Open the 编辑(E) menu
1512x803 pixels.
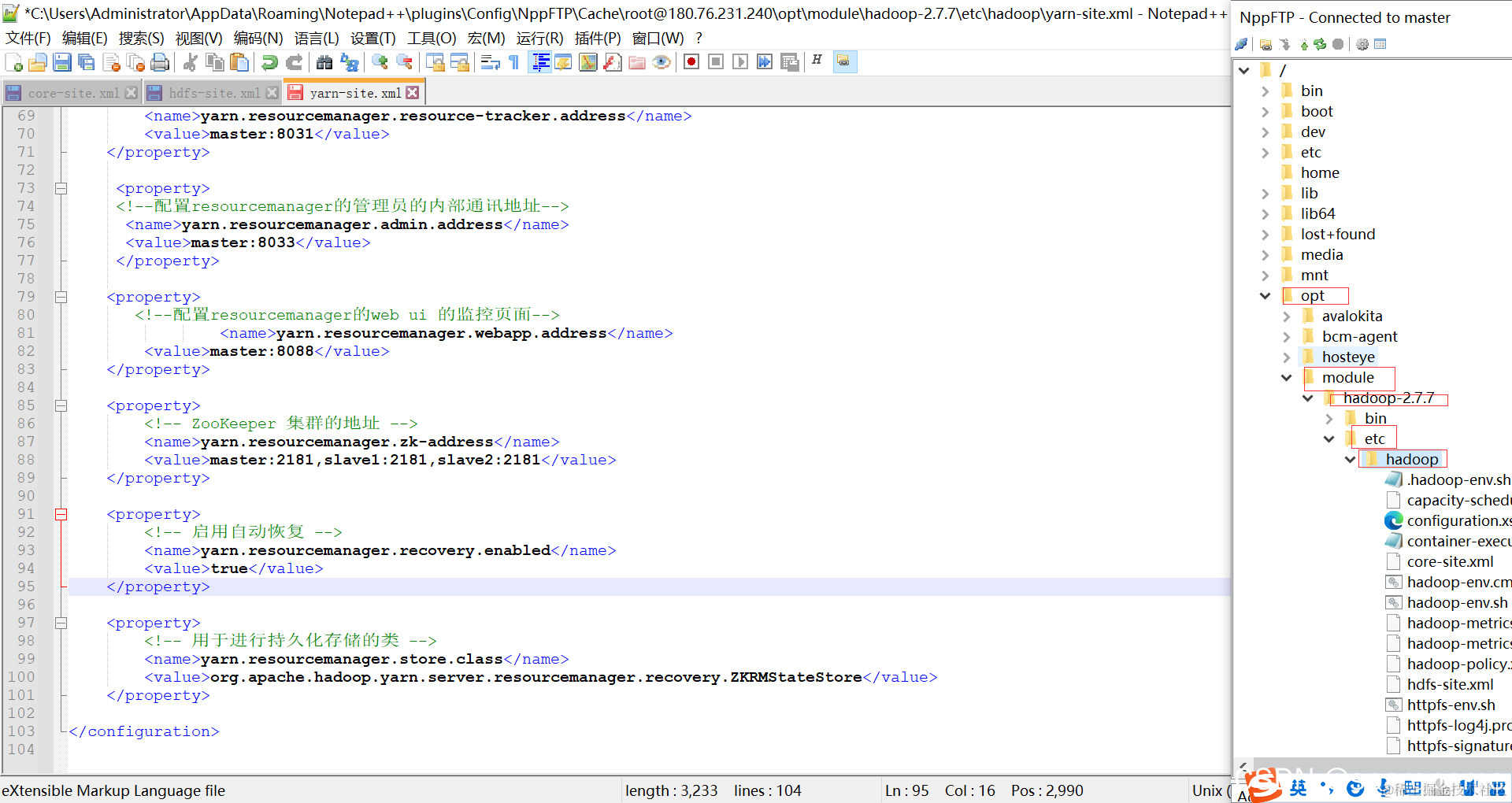point(84,38)
